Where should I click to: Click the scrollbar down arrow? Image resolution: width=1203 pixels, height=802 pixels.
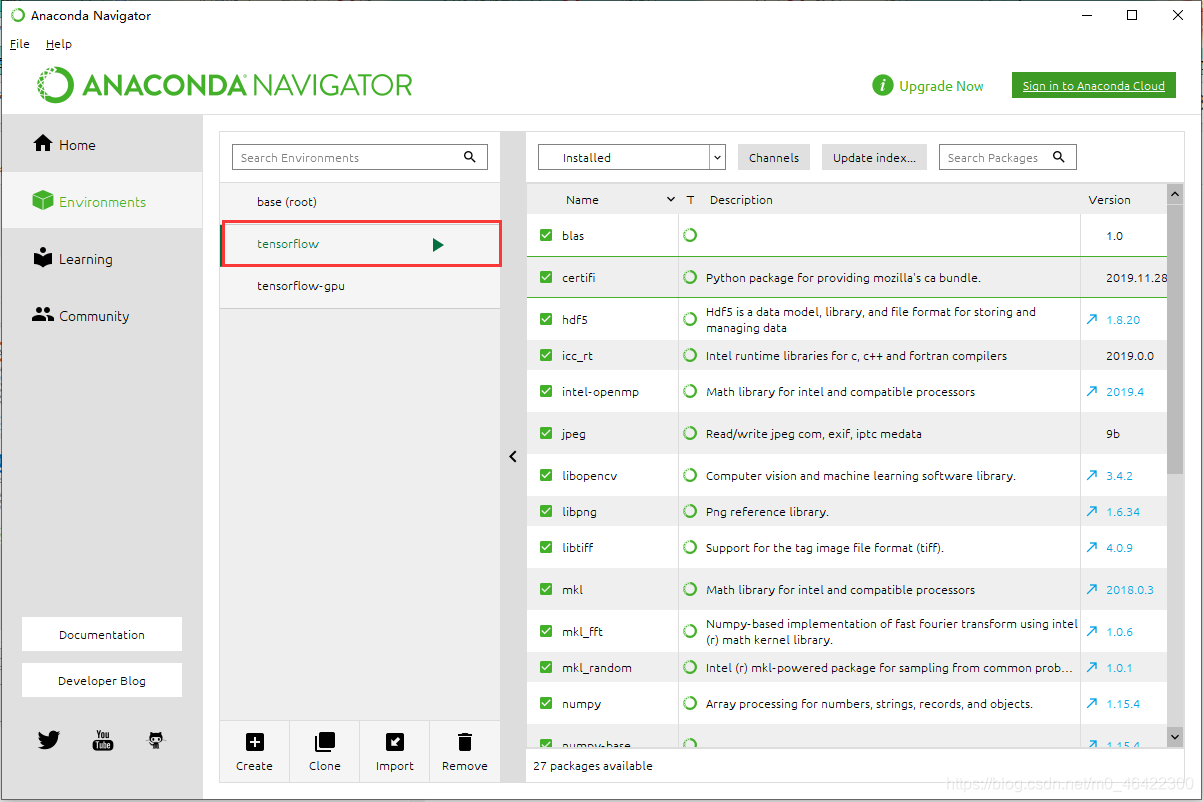(1175, 736)
